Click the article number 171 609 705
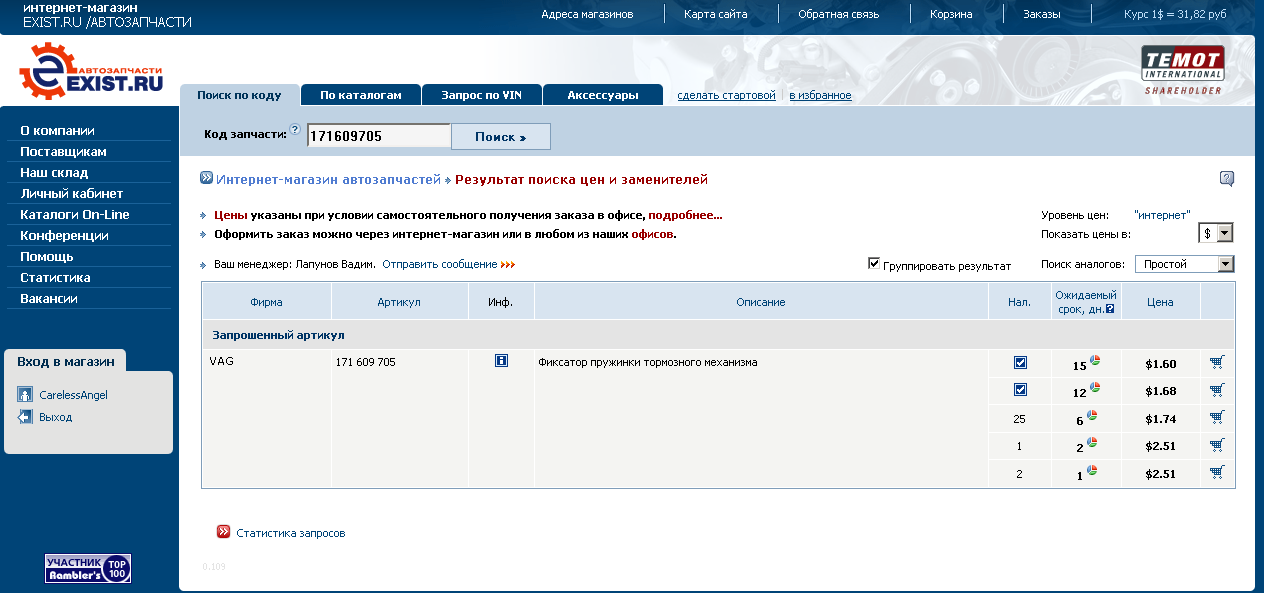Screen dimensions: 1264x593 pos(365,362)
